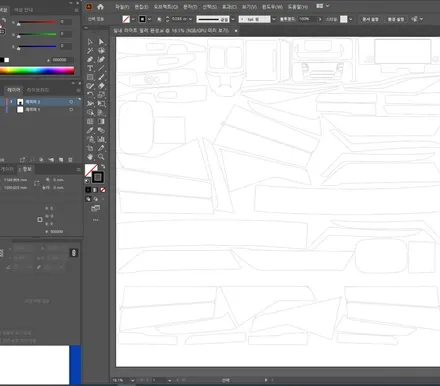Screen dimensions: 440x386
Task: Select the Paintbrush tool
Action: (x=101, y=77)
